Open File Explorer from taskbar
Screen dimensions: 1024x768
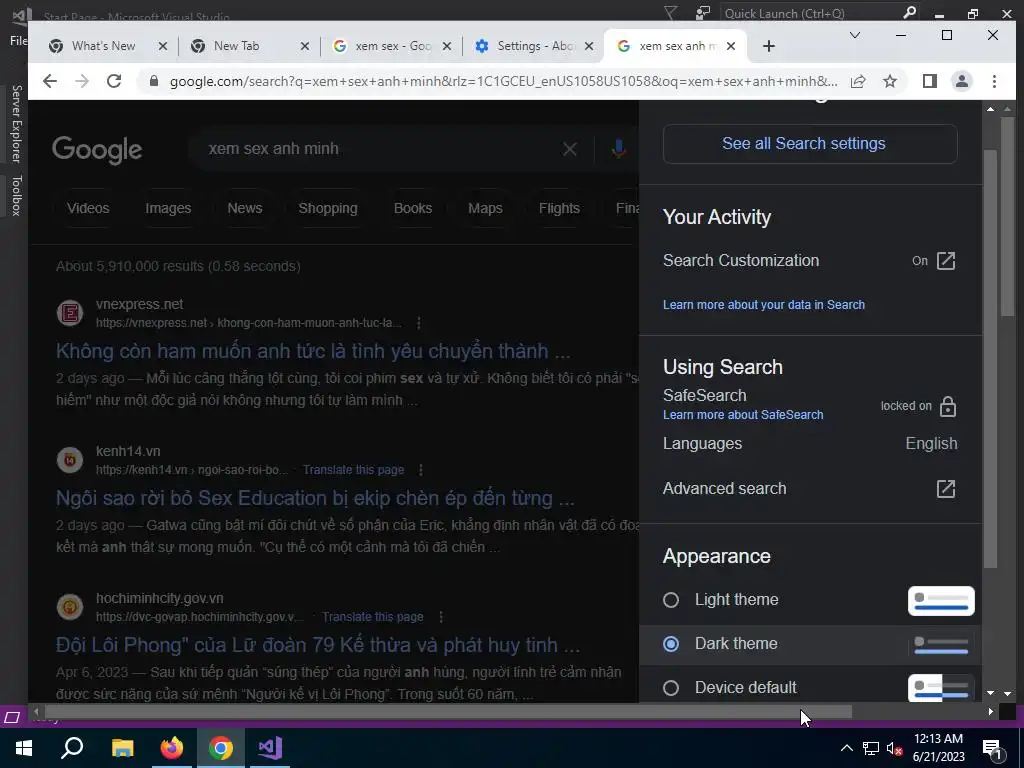(x=122, y=748)
